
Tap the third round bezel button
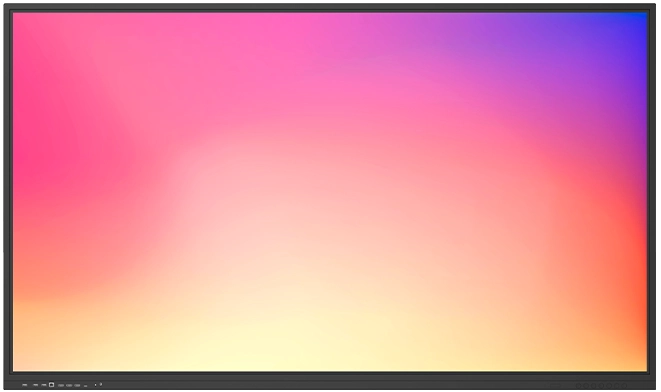[594, 386]
